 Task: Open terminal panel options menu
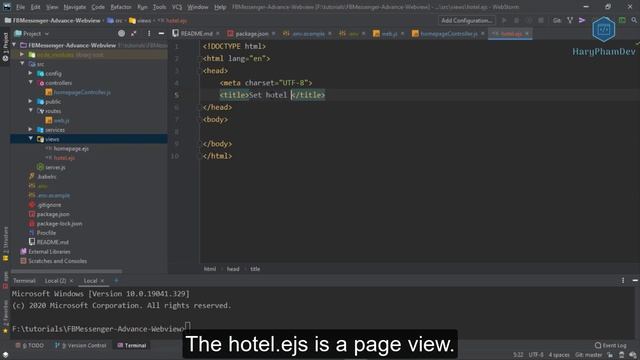click(x=623, y=280)
